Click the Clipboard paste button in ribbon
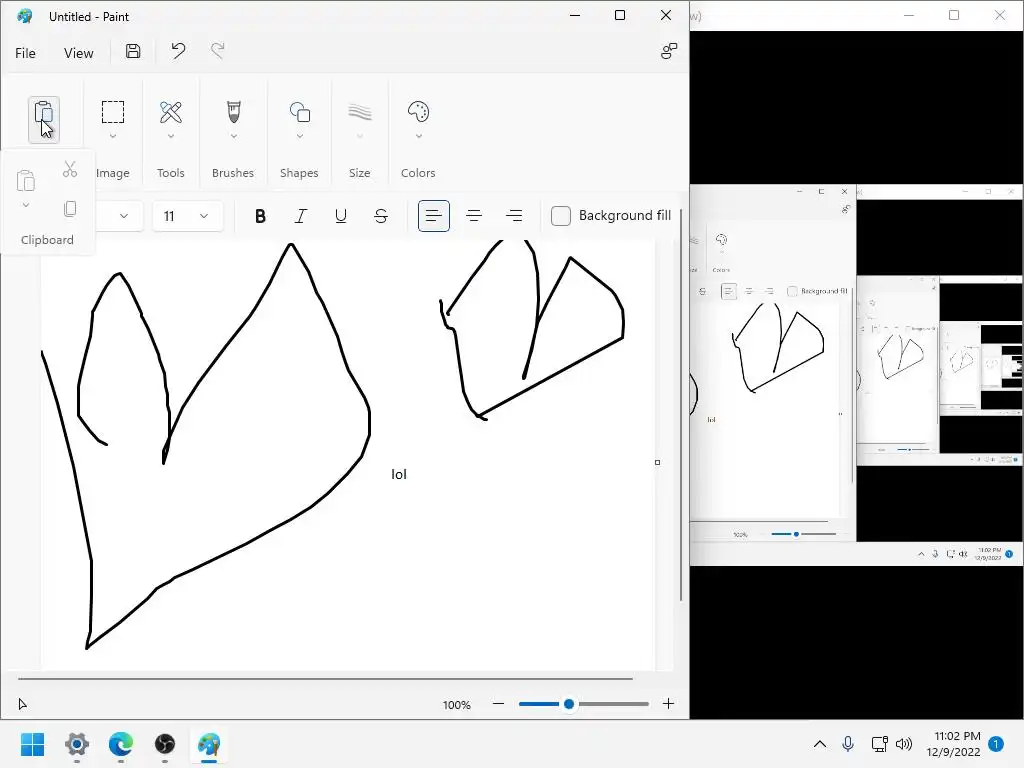Screen dimensions: 1024x768 (44, 120)
